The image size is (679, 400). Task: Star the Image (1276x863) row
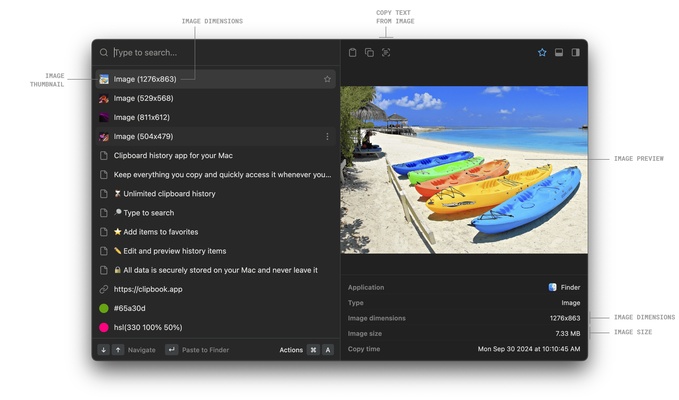[x=327, y=79]
